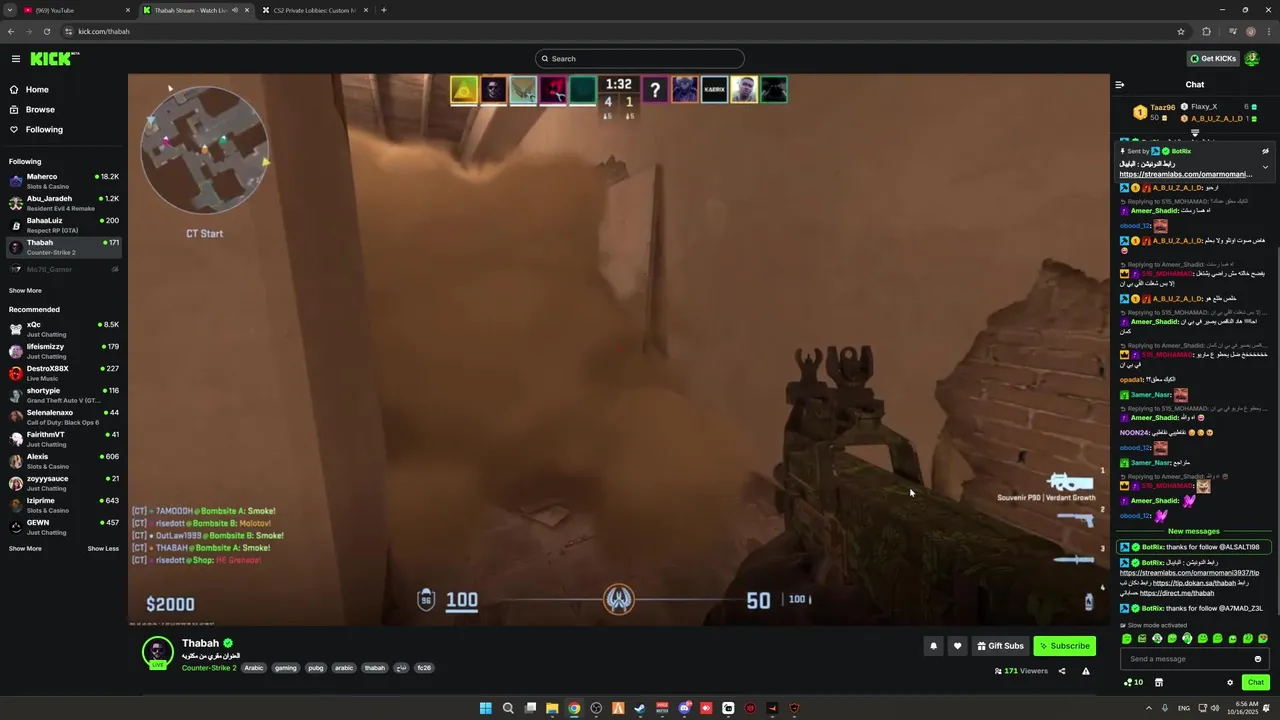Click the Get KICKs button
Viewport: 1280px width, 720px height.
point(1213,59)
